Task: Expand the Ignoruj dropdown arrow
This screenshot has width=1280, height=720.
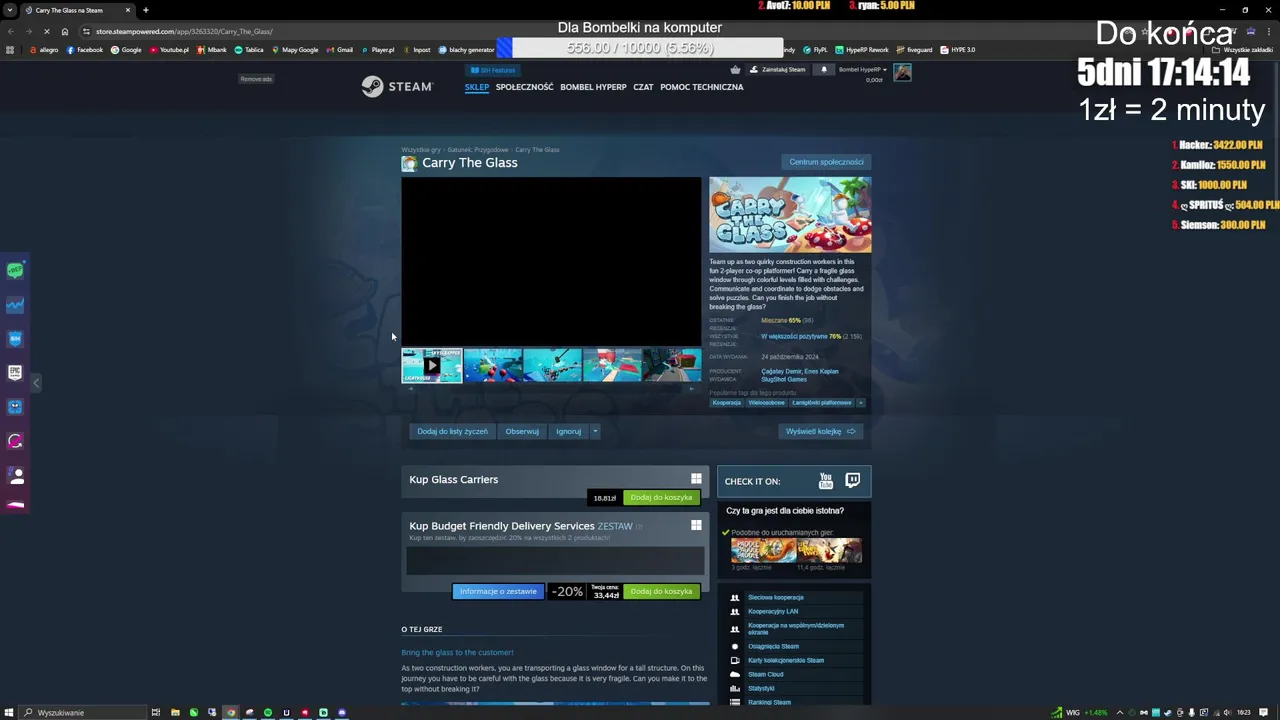Action: click(x=595, y=431)
